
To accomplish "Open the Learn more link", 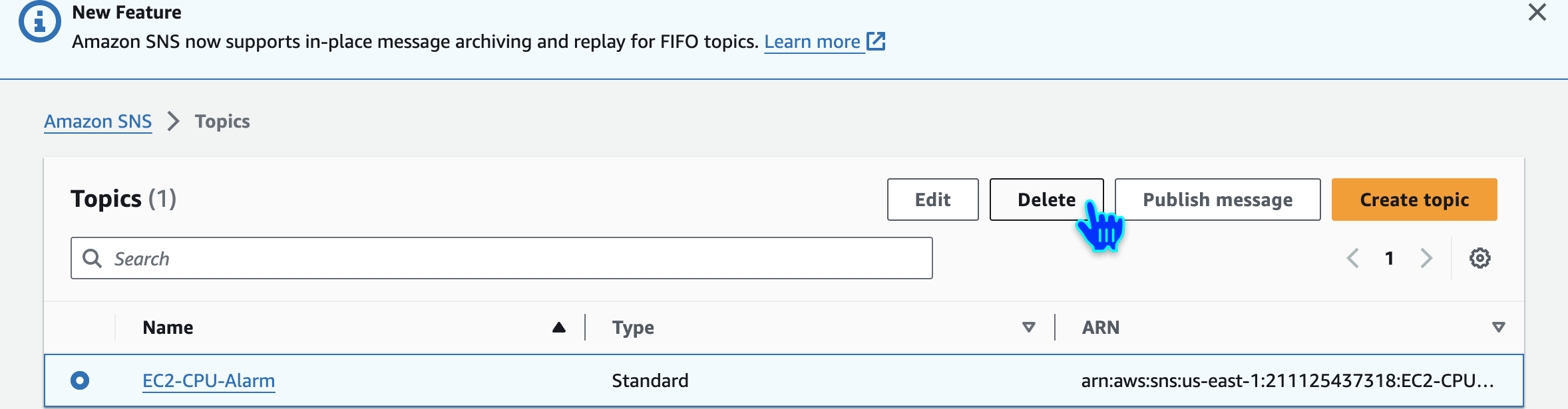I will [x=812, y=42].
